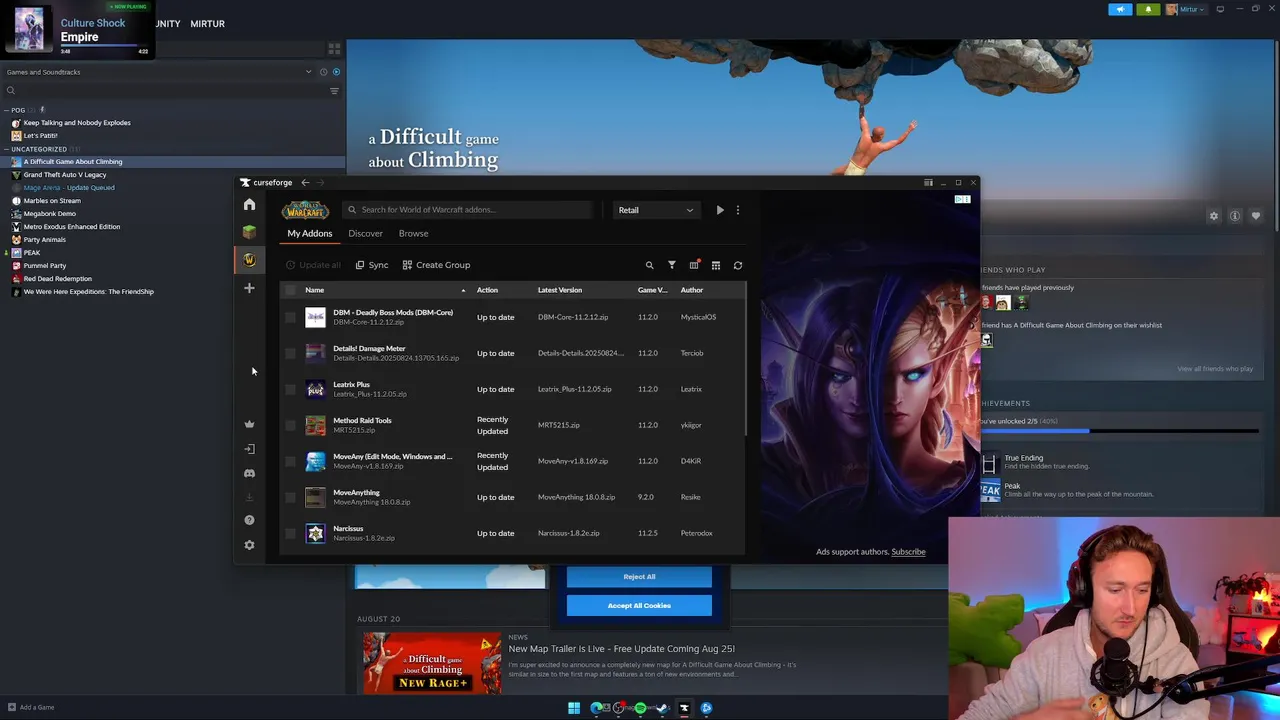Click the addon list vertical scrollbar
The height and width of the screenshot is (720, 1280).
tap(746, 360)
